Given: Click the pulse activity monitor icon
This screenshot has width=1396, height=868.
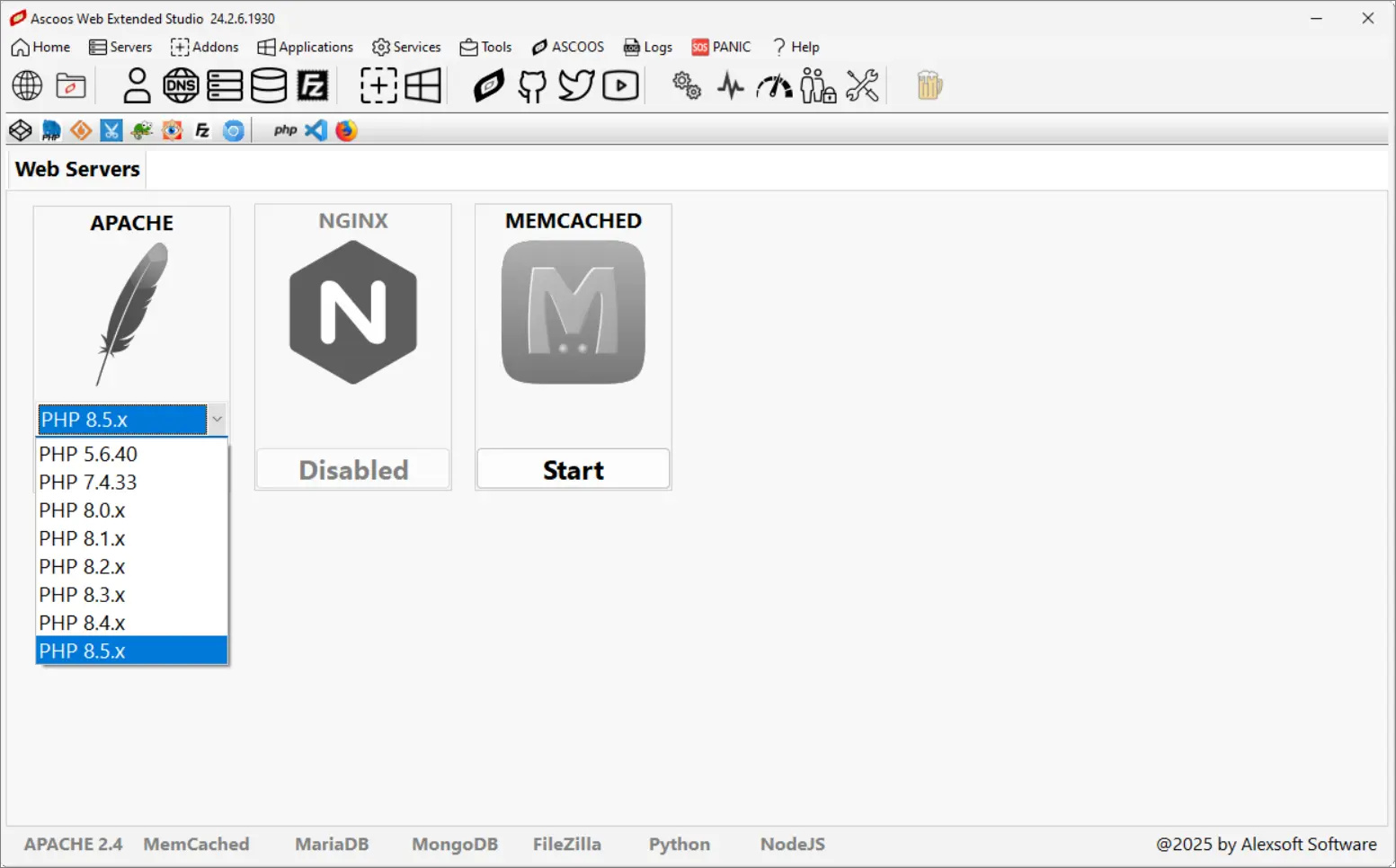Looking at the screenshot, I should coord(731,86).
